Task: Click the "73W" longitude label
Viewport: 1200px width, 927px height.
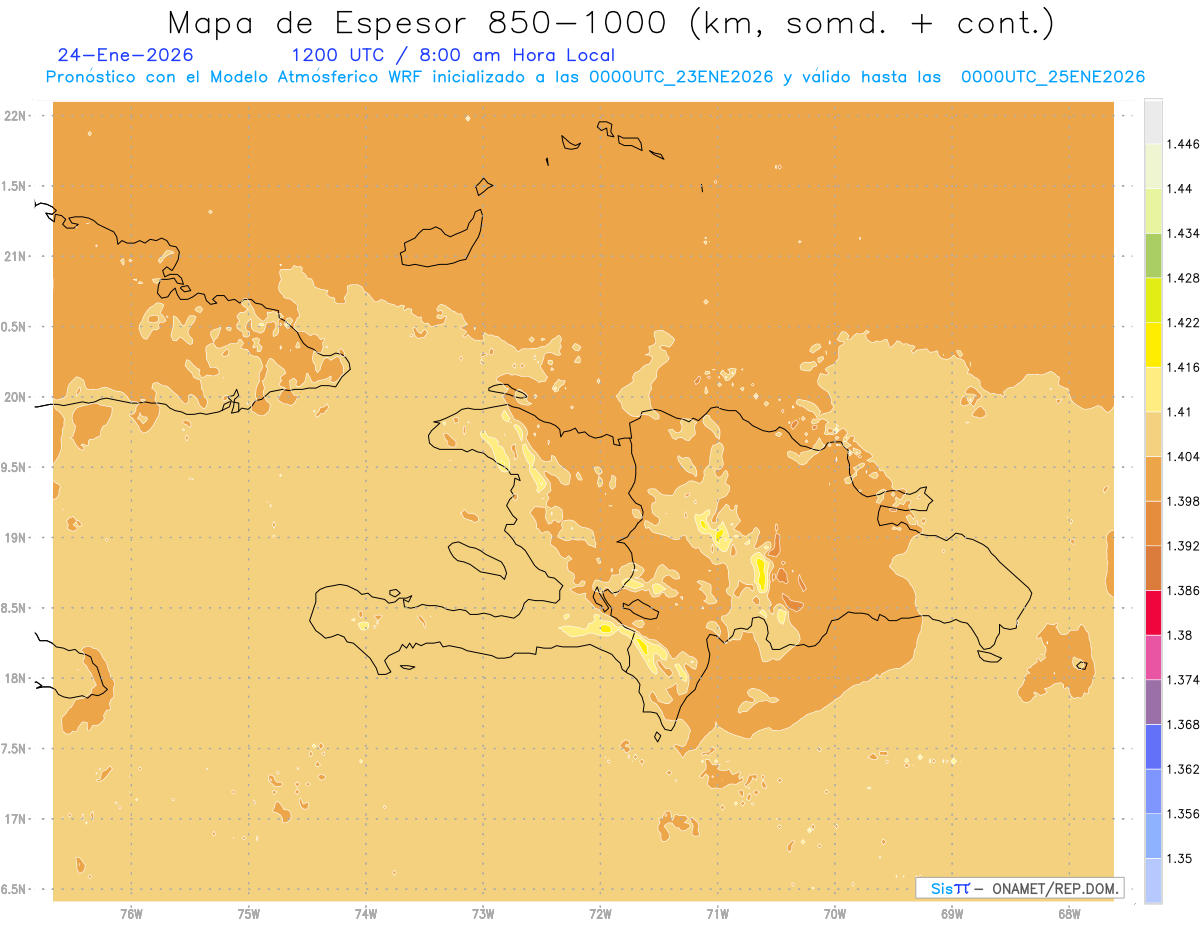Action: point(483,913)
